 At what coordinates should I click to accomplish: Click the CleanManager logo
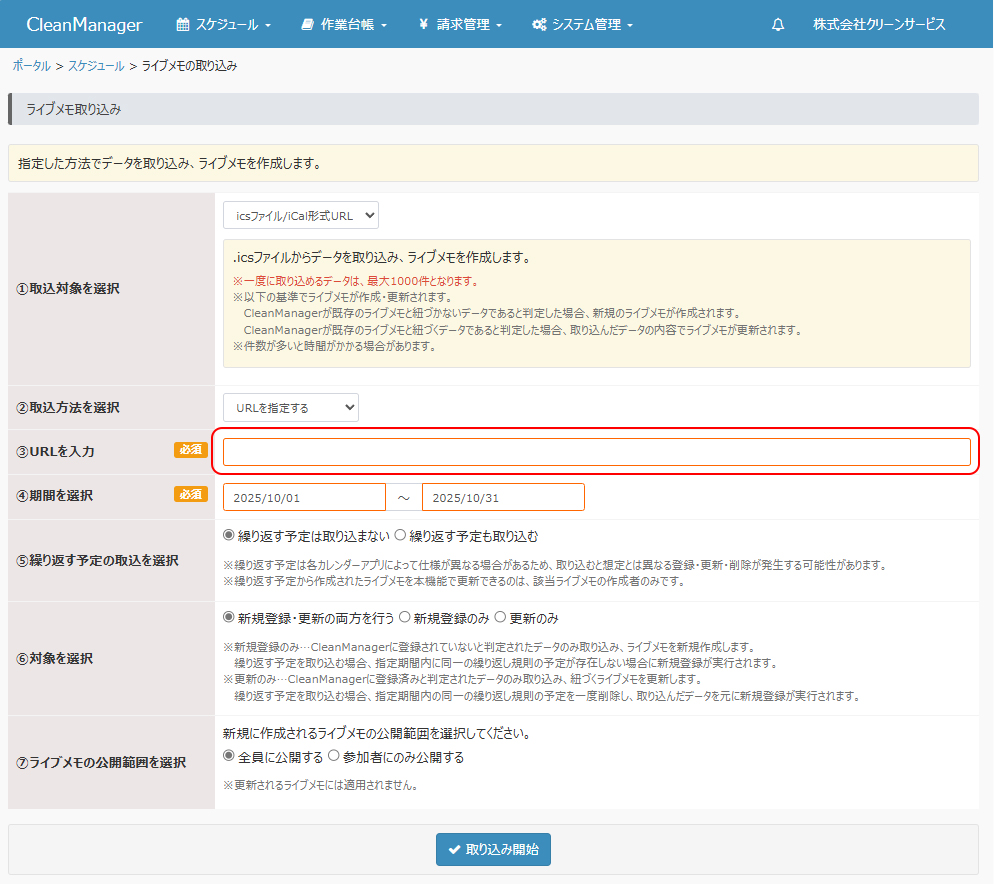(x=84, y=25)
